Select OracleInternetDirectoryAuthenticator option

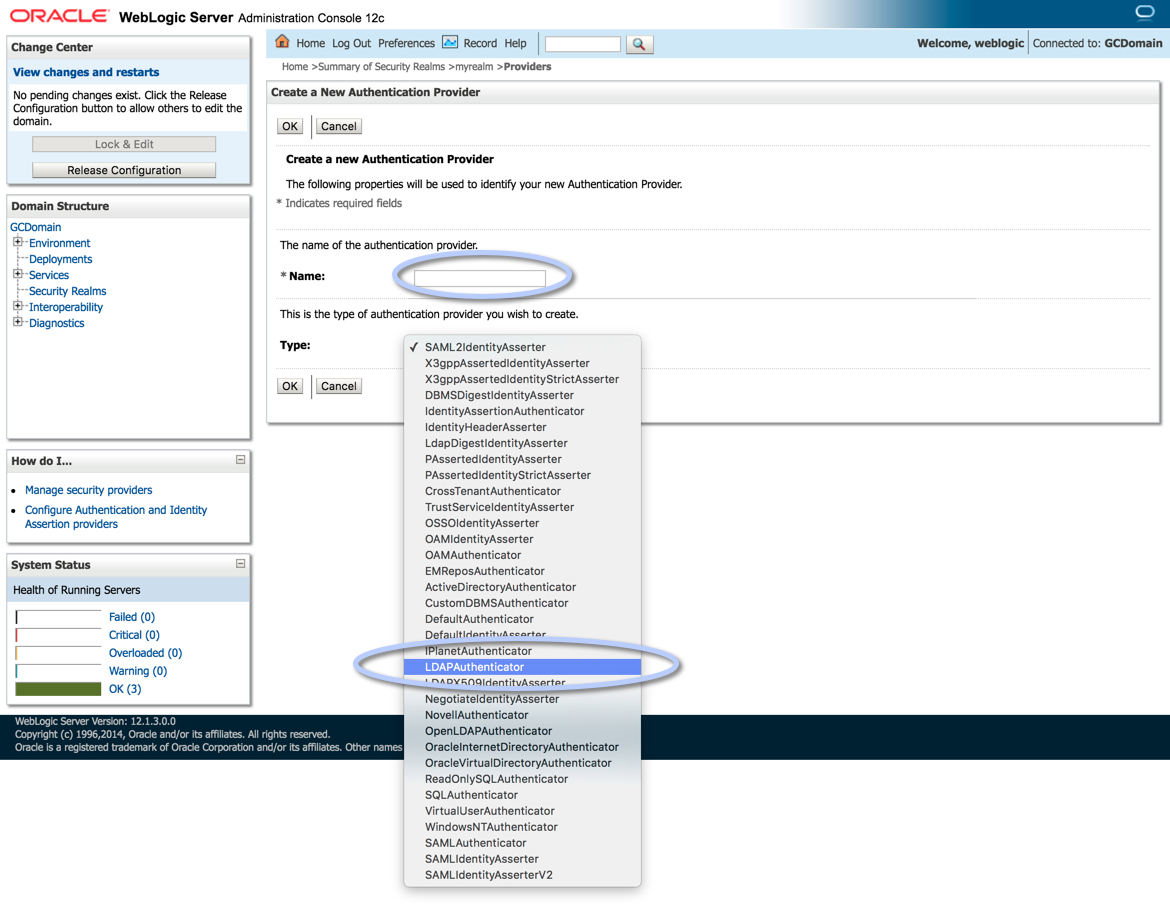pos(522,747)
